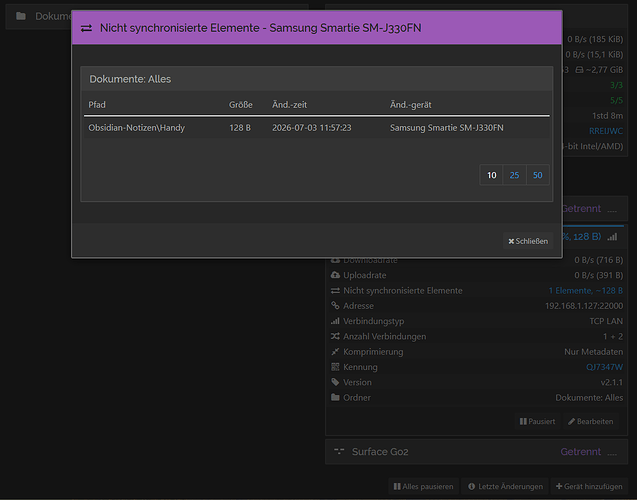Click the signal strength icon beside 128 B
The image size is (637, 500).
coord(612,237)
